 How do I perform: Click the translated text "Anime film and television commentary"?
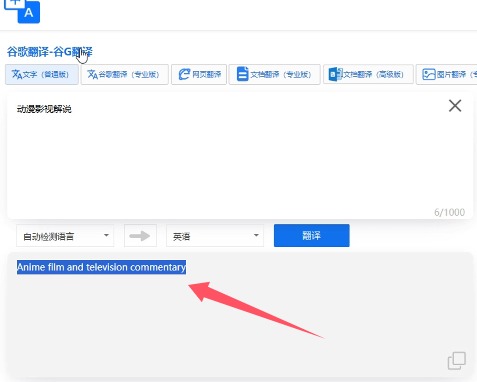click(101, 267)
